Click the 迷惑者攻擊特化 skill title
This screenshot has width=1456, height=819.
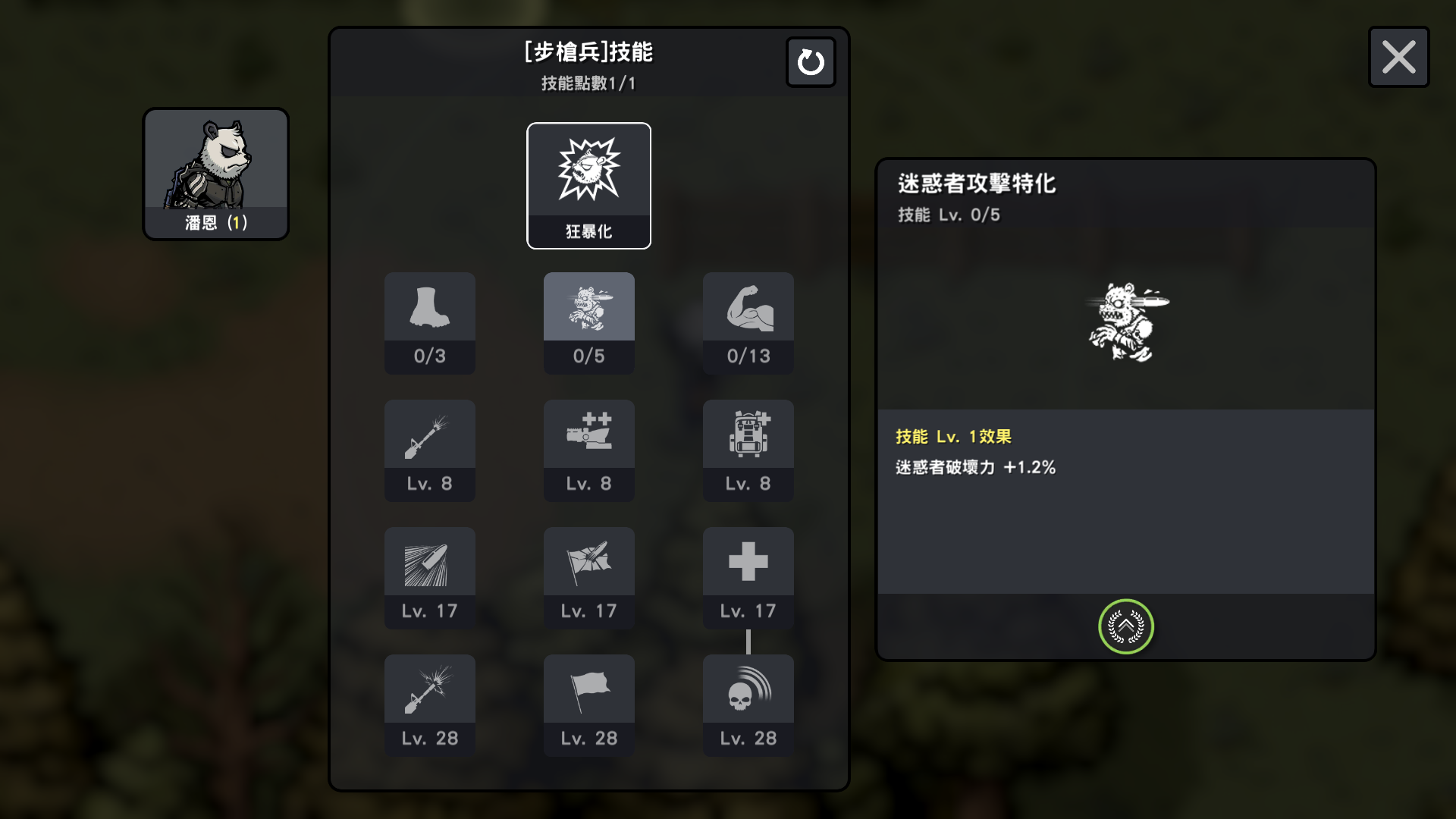pos(977,184)
